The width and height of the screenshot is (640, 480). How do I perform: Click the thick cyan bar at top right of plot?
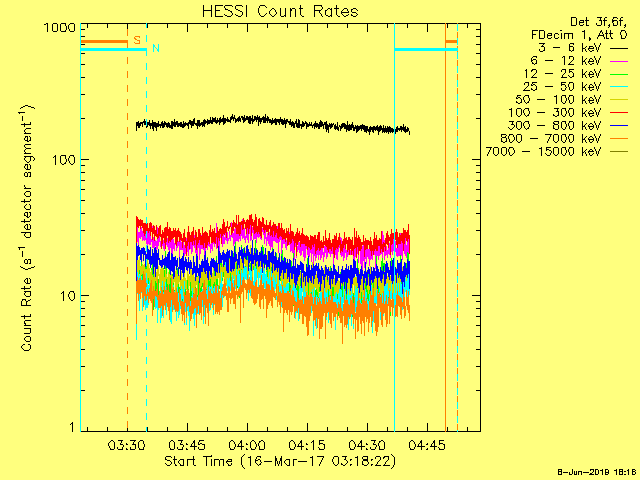[426, 50]
